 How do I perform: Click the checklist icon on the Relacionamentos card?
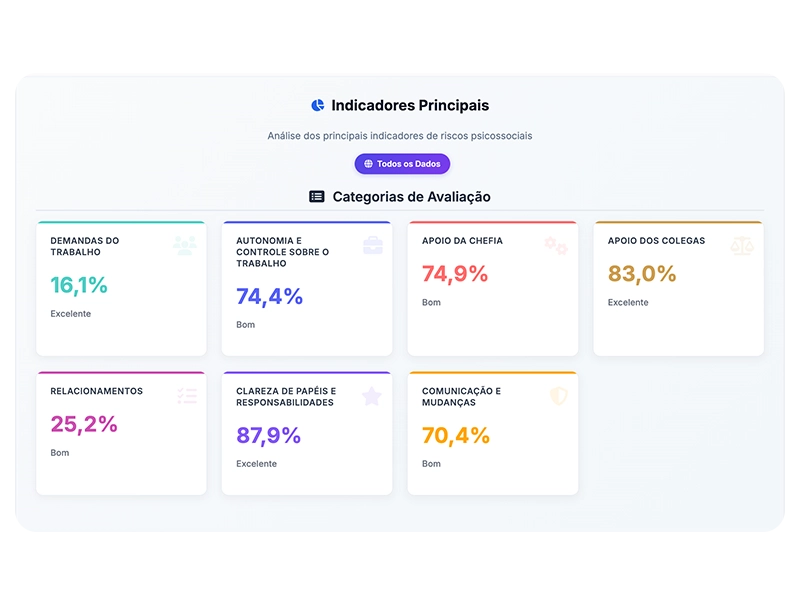coord(187,396)
